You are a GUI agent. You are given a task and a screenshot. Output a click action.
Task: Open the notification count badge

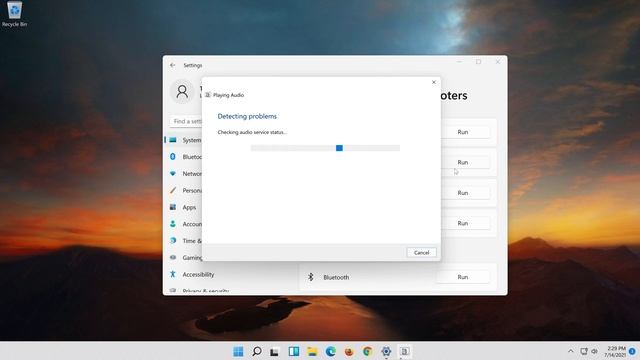(x=632, y=351)
